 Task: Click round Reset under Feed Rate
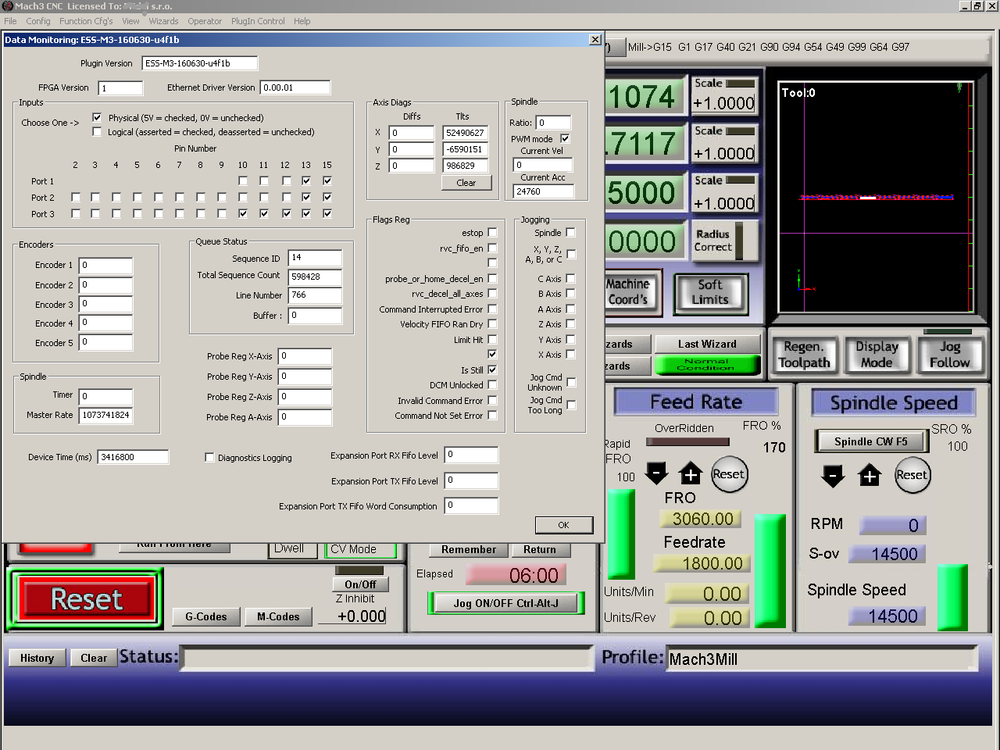coord(729,474)
